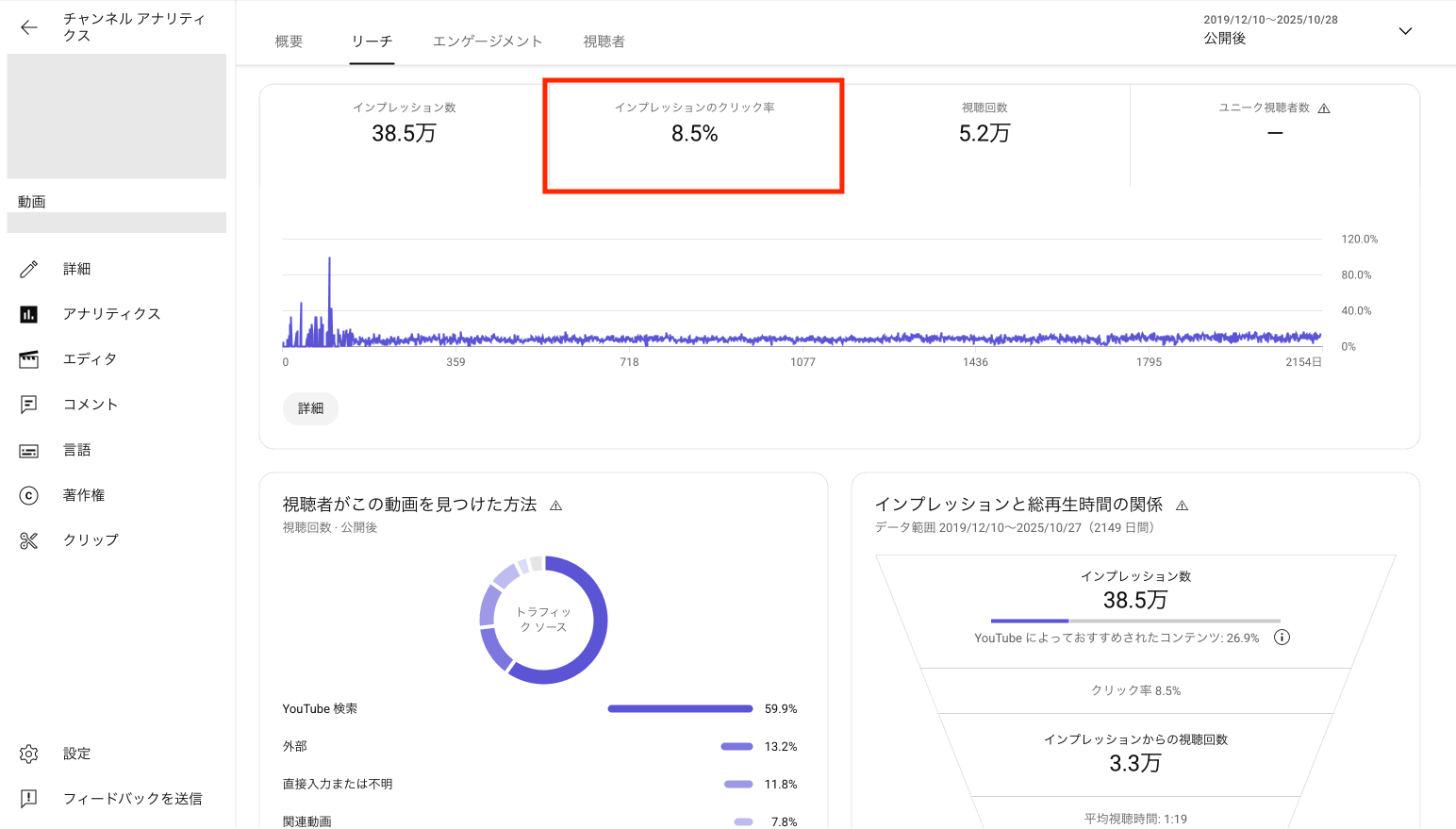
Task: Click the warning icon next to ユニーク視聴者数
Action: pos(1324,108)
